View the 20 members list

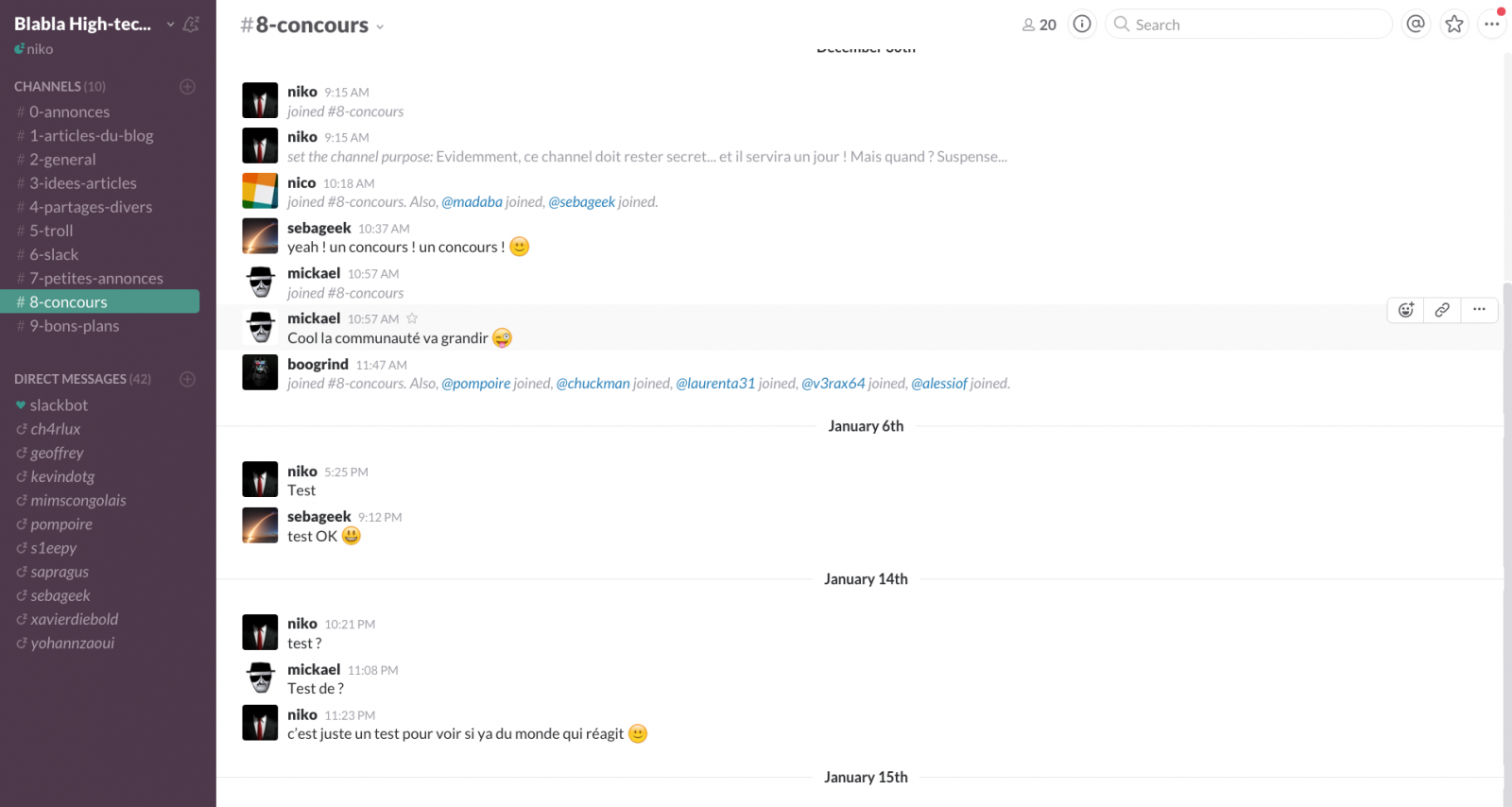click(1039, 25)
